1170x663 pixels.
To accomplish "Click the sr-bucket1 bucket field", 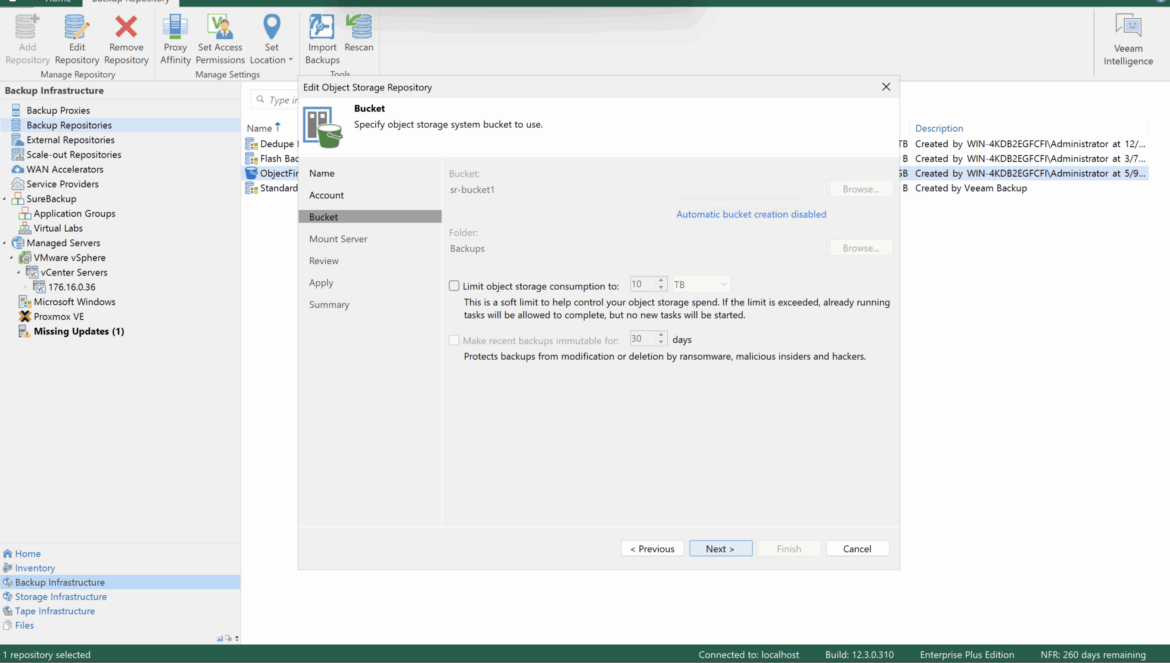I will pos(636,189).
